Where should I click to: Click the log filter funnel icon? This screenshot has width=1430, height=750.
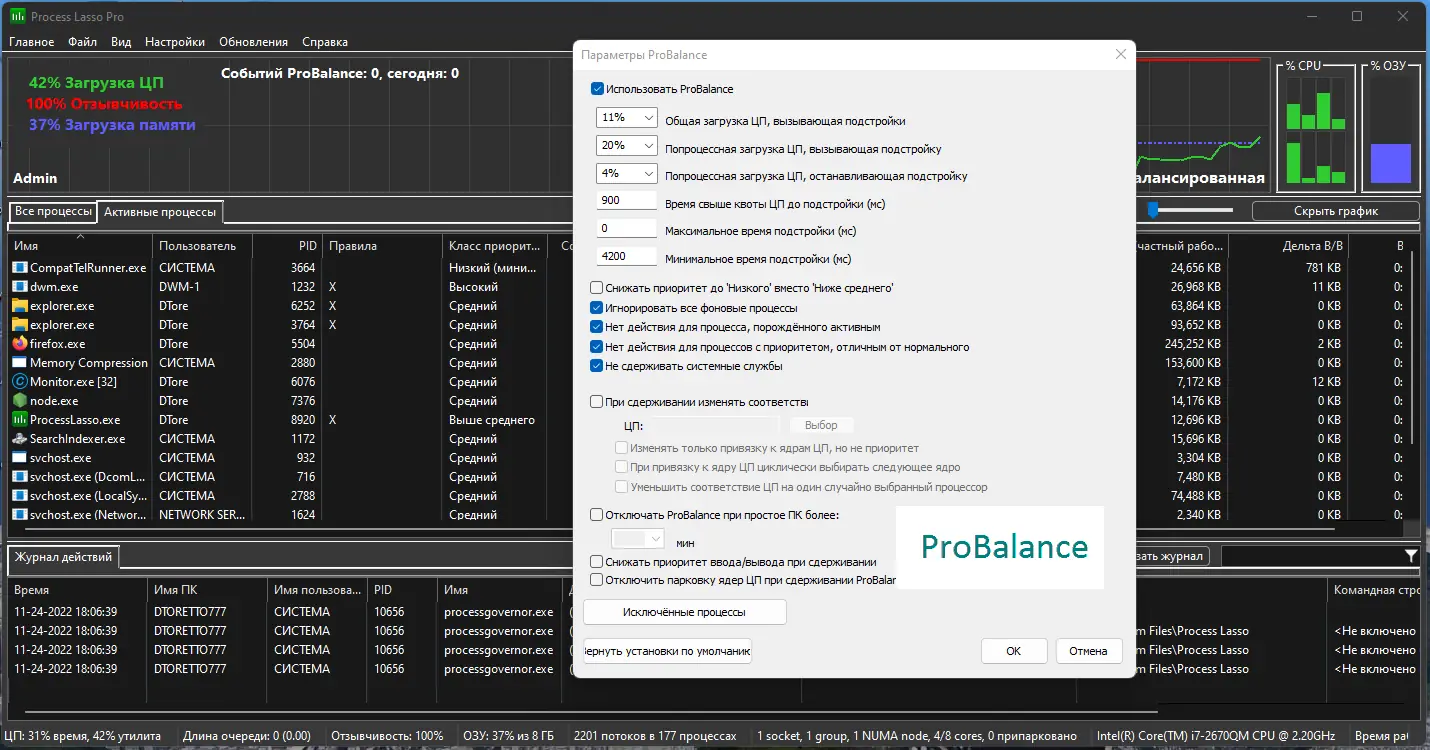point(1411,556)
